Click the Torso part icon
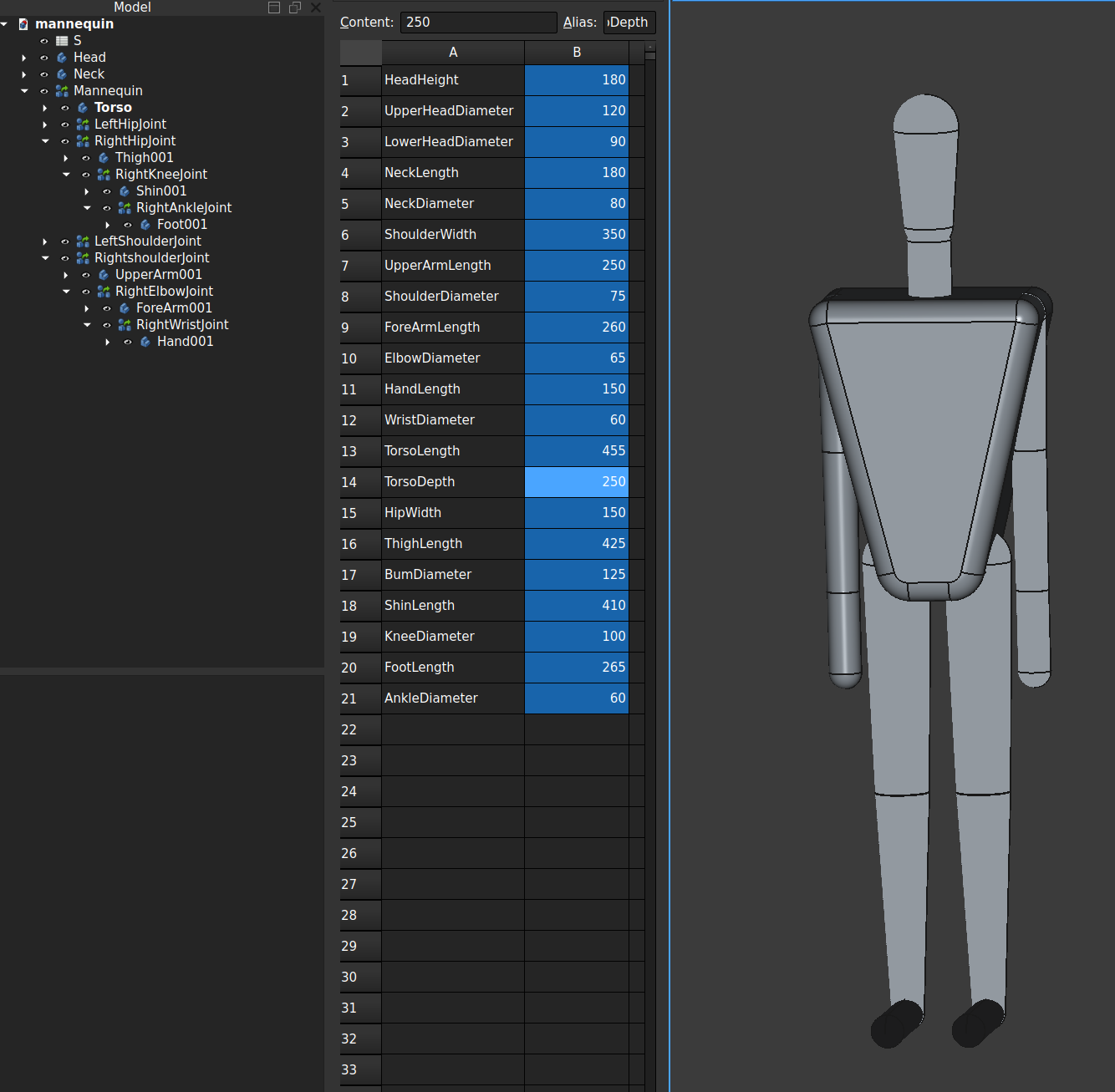This screenshot has width=1115, height=1092. [83, 108]
